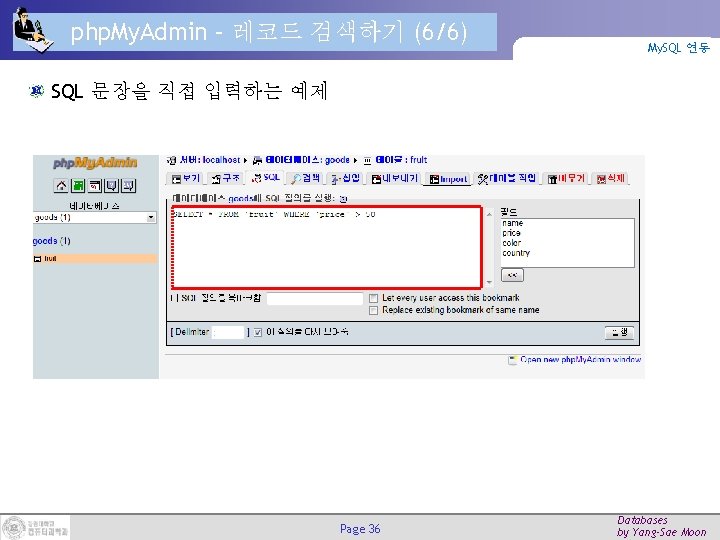Select color in the fields list
This screenshot has width=720, height=540.
[512, 243]
